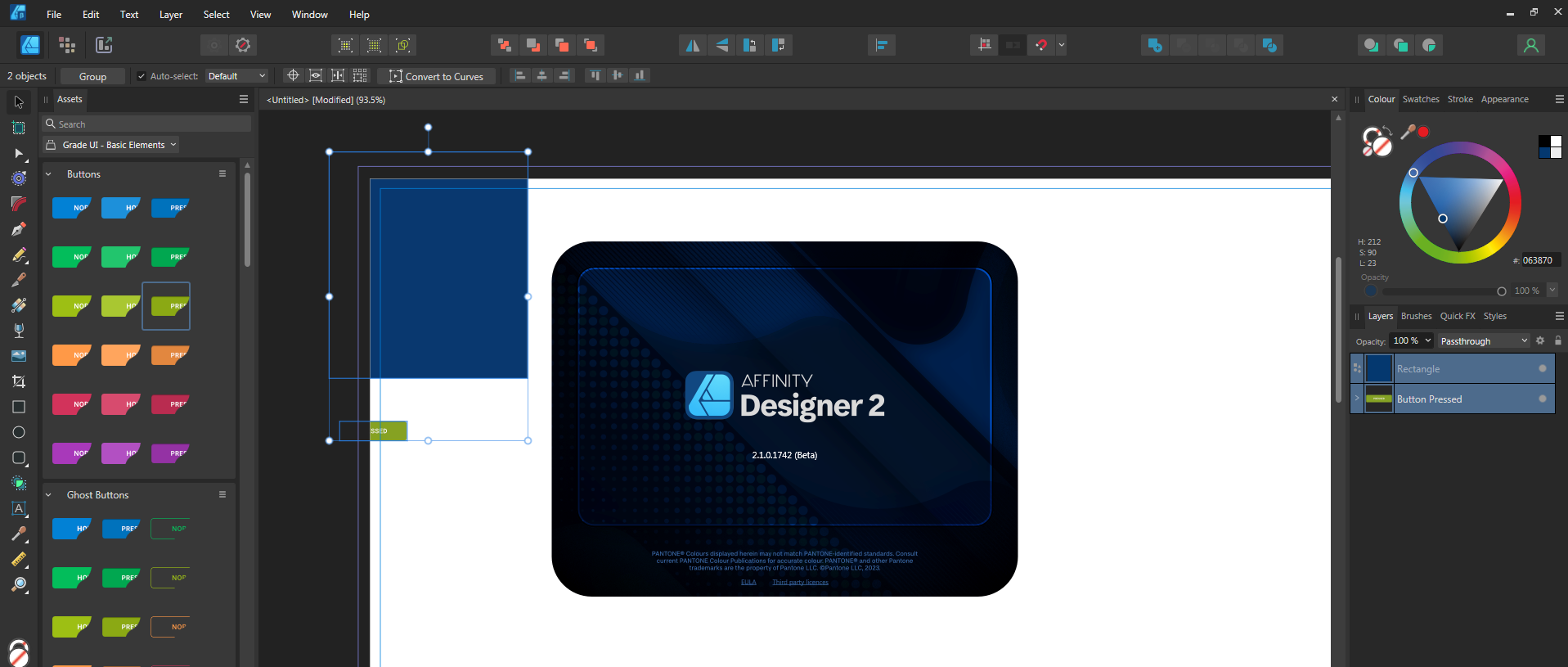This screenshot has height=667, width=1568.
Task: Select the Ellipse shape tool
Action: (x=19, y=432)
